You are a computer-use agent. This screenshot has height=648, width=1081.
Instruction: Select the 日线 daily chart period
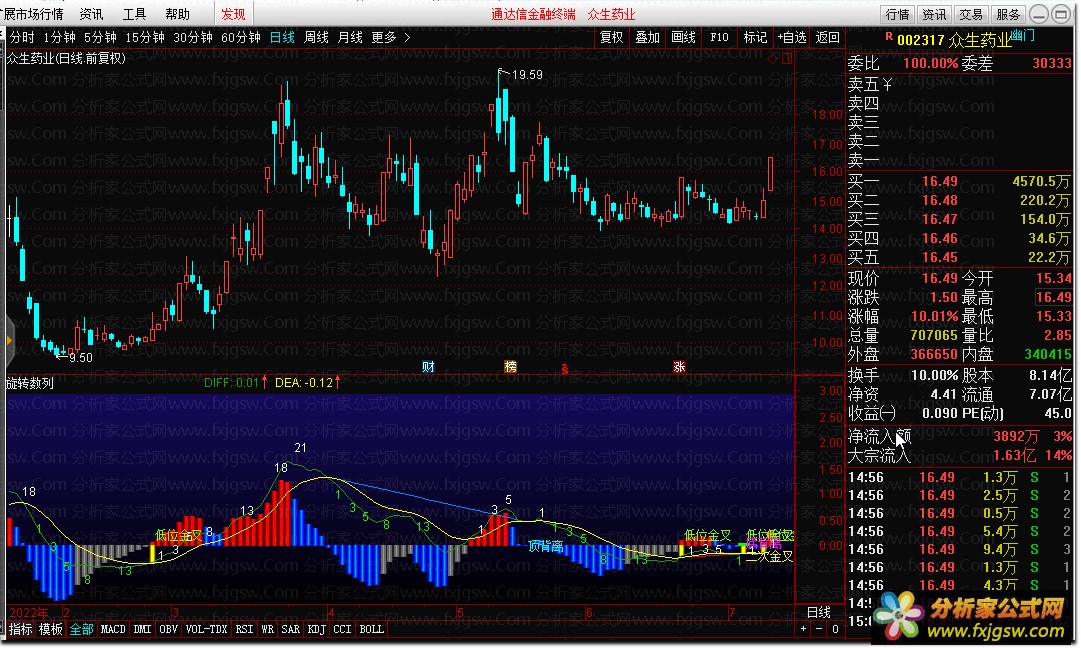282,37
